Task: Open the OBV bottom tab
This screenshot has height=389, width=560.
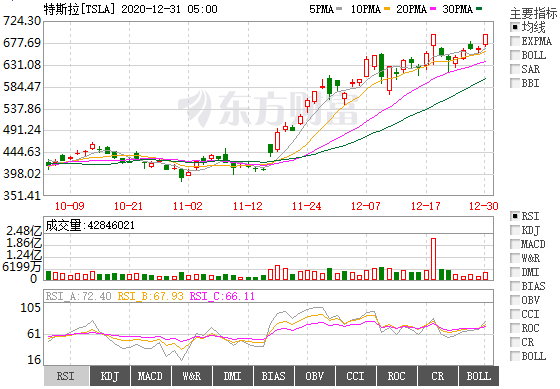Action: [315, 376]
